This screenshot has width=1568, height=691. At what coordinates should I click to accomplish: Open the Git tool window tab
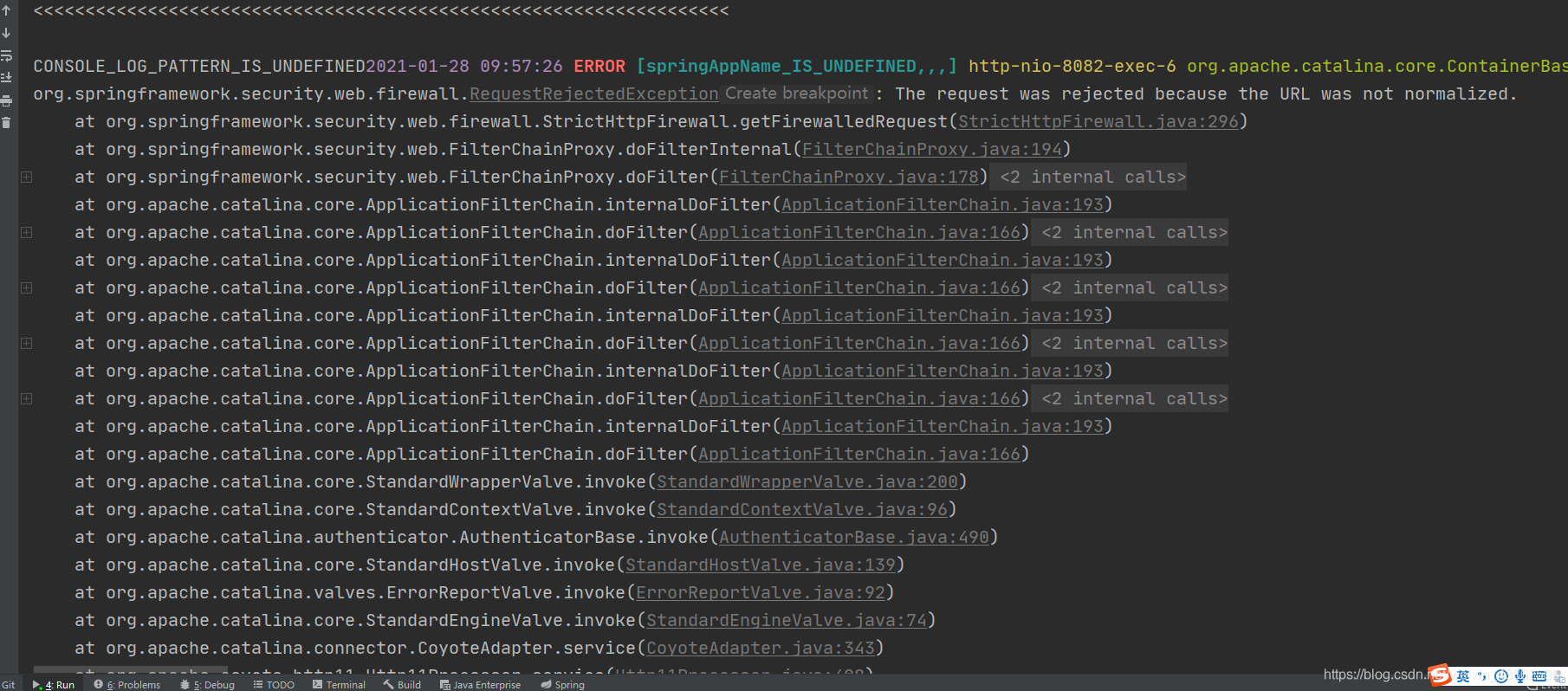tap(9, 684)
